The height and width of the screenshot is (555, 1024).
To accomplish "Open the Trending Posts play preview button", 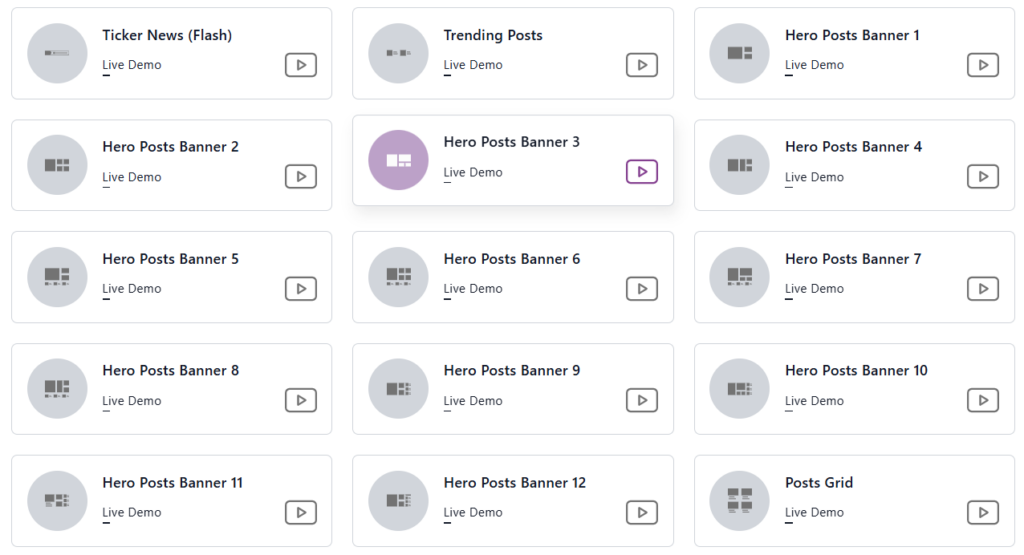I will coord(642,65).
